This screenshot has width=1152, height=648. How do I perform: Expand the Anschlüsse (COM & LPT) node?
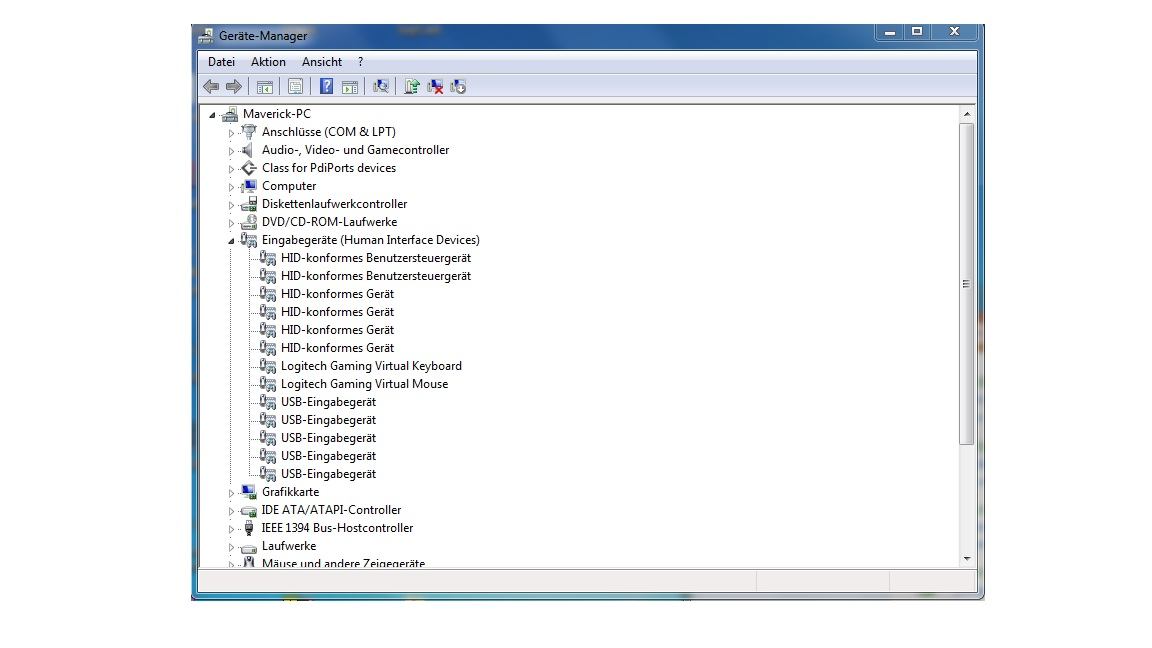point(231,133)
